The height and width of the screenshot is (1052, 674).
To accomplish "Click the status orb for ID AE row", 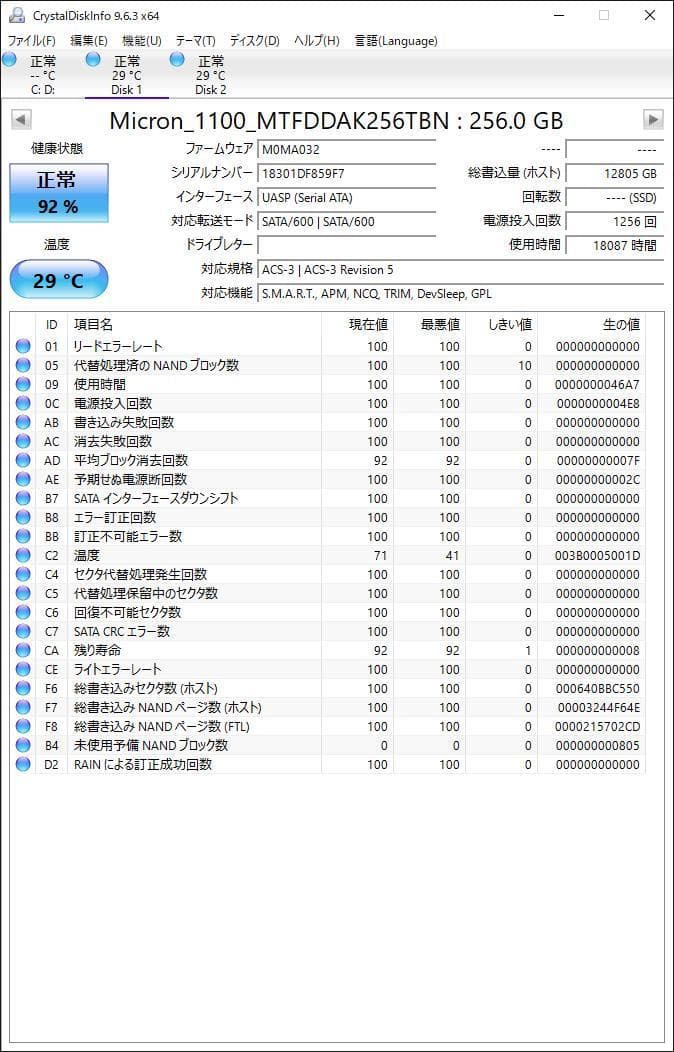I will (23, 480).
